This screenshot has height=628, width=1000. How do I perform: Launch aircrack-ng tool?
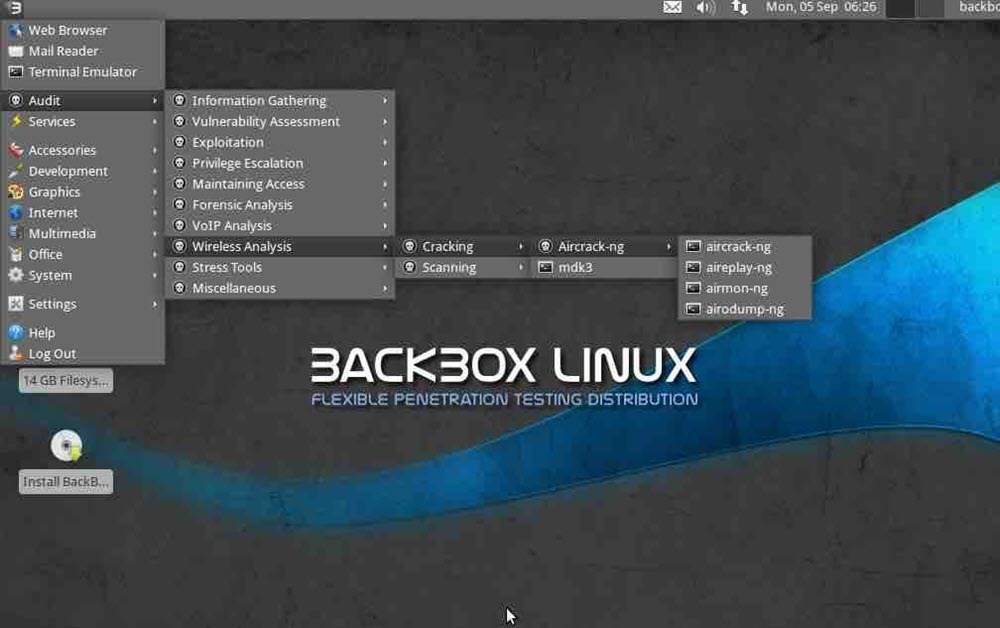pyautogui.click(x=745, y=246)
